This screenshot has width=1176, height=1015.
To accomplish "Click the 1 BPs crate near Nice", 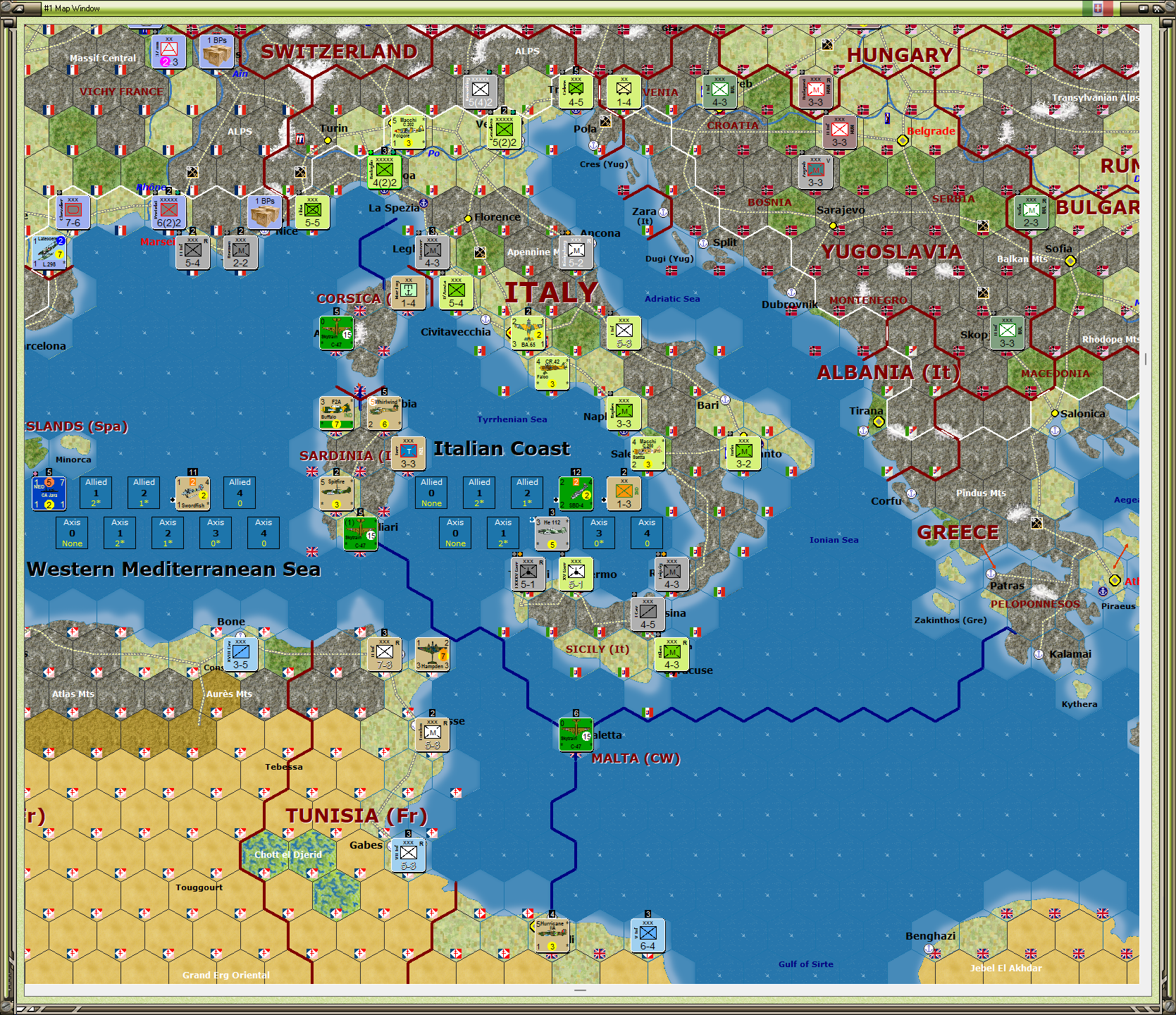I will point(264,212).
